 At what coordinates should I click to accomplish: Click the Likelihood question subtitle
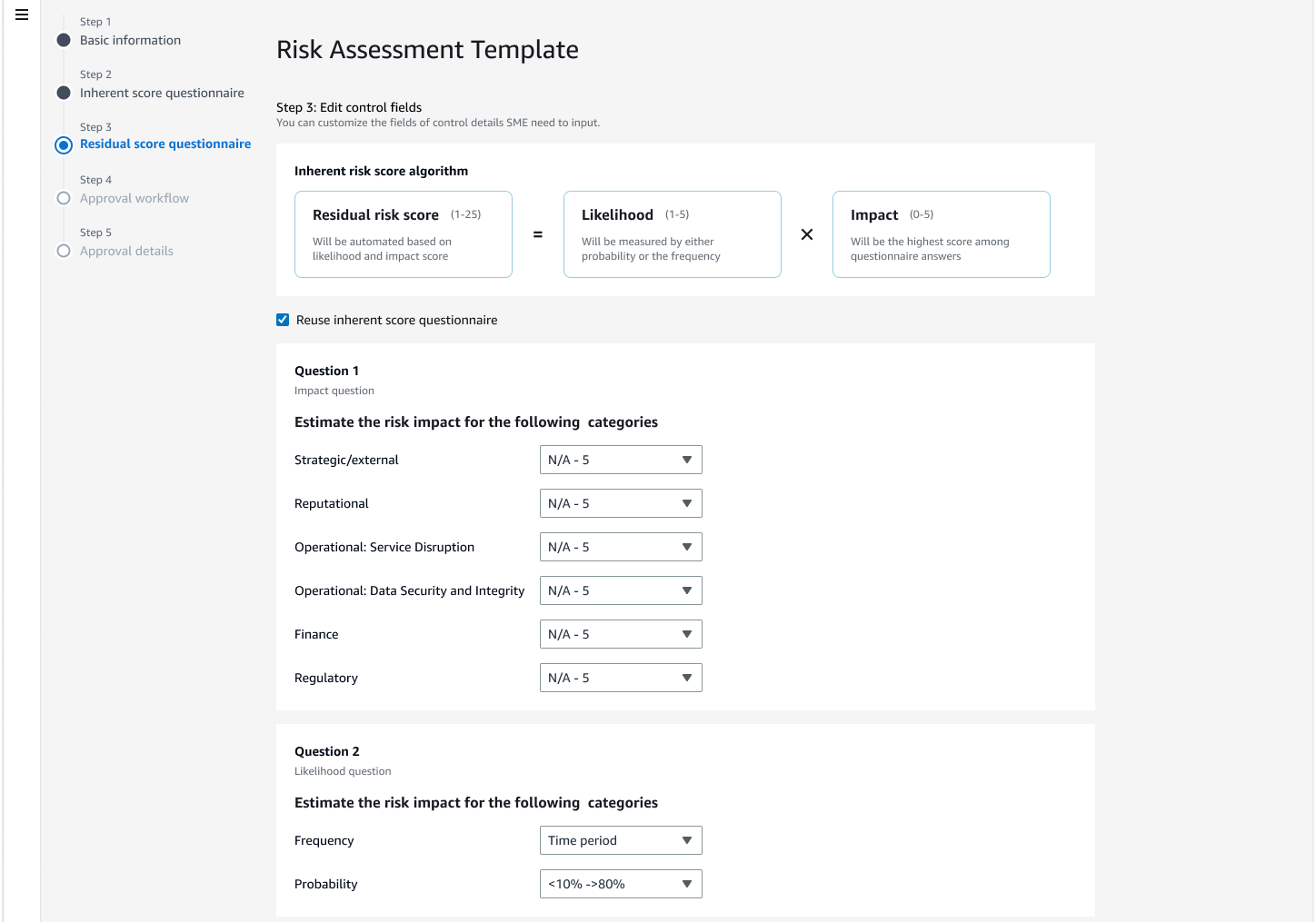tap(343, 771)
